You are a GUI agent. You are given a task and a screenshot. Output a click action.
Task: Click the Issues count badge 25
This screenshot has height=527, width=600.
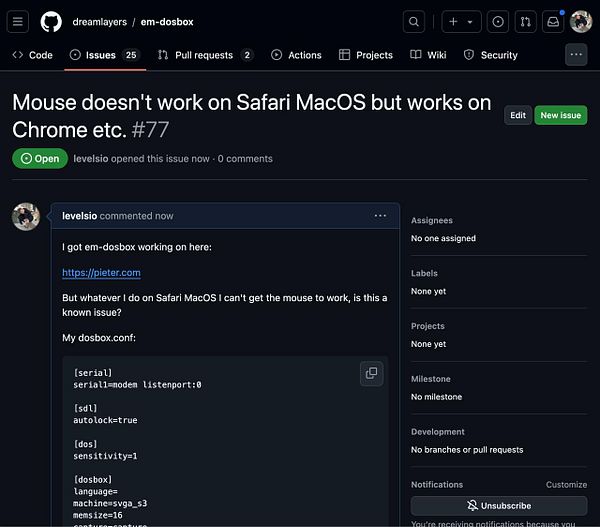point(131,55)
